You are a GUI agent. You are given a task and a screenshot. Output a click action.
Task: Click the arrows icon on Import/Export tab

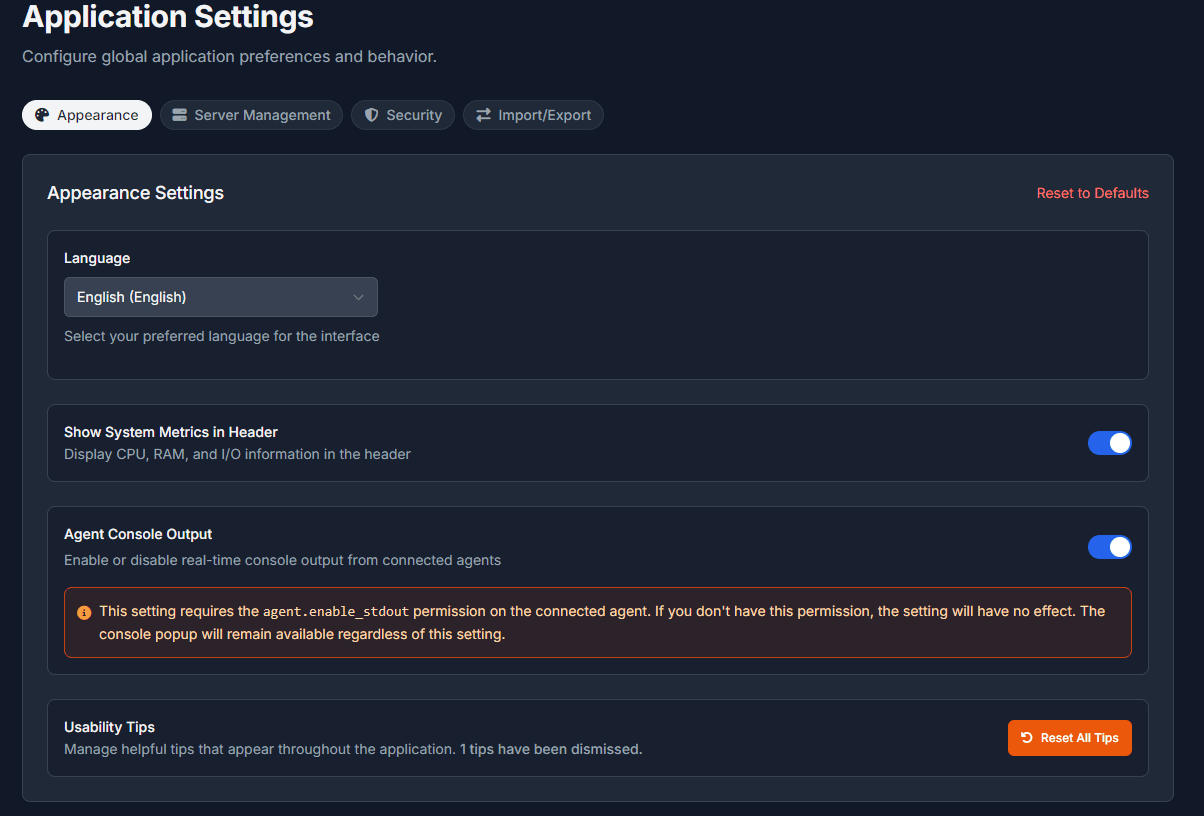click(483, 115)
